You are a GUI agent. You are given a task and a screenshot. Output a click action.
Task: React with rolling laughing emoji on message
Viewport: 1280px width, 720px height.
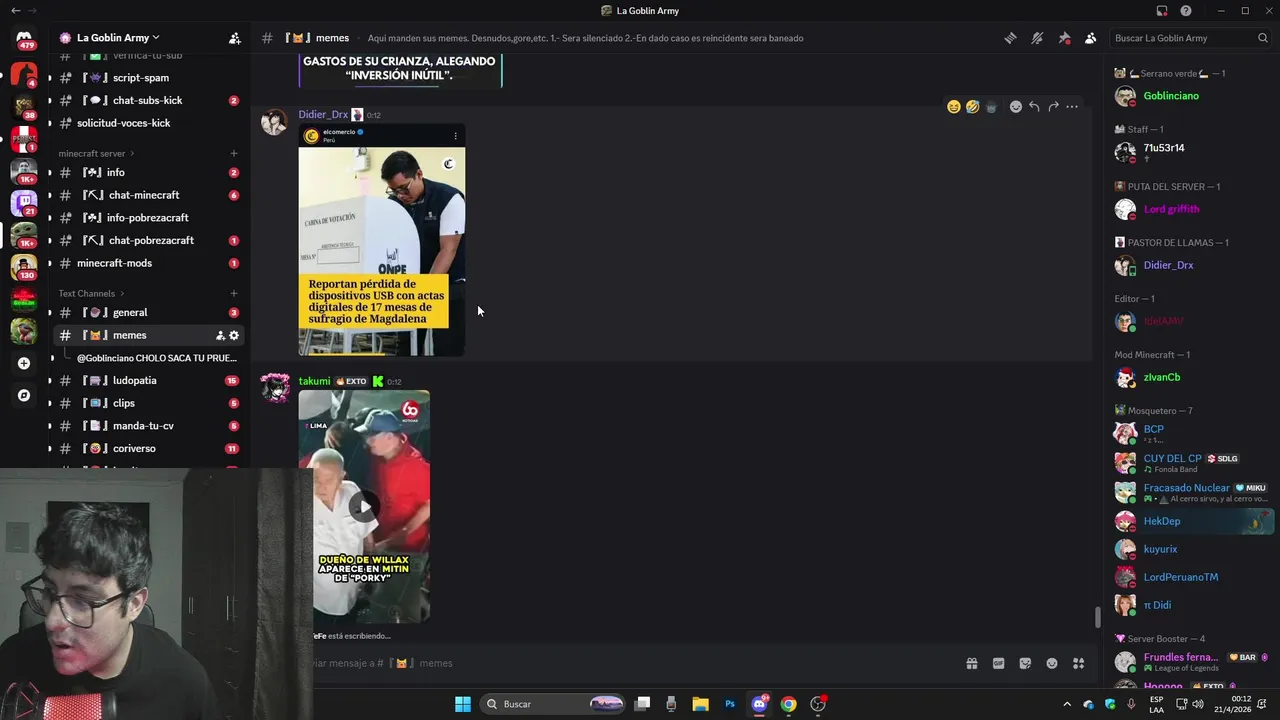pyautogui.click(x=972, y=107)
